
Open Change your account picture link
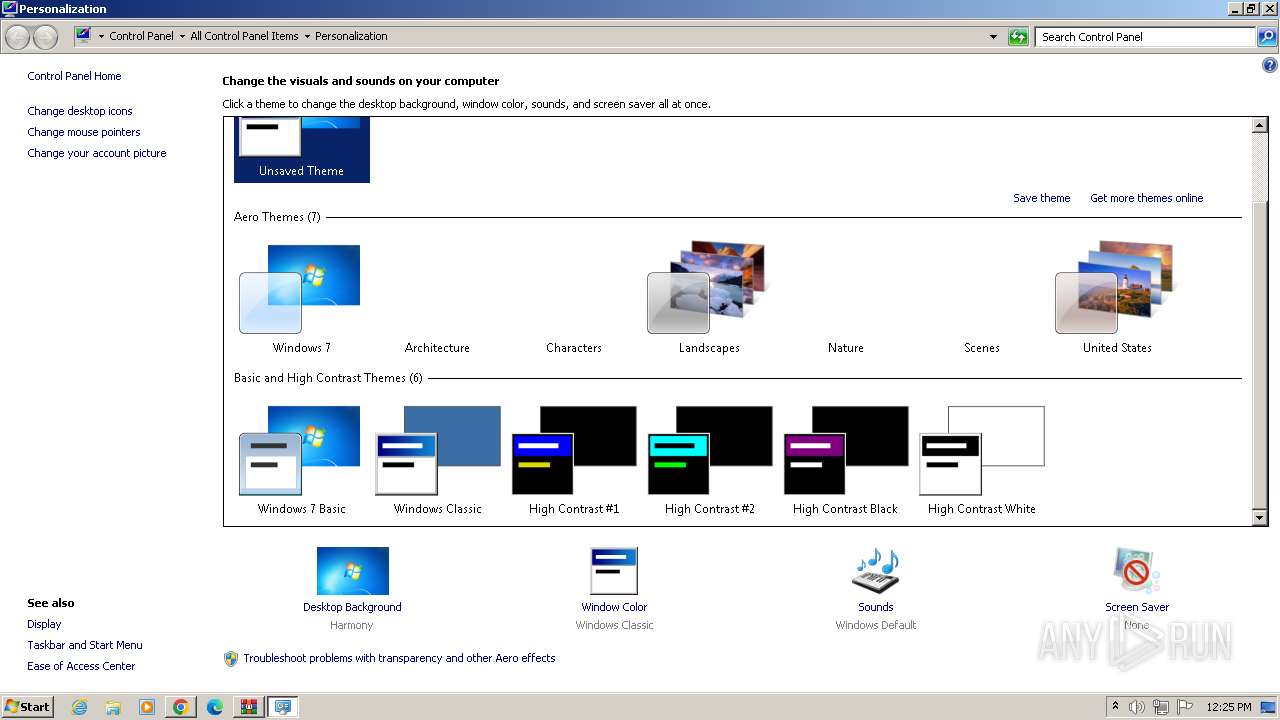click(97, 153)
